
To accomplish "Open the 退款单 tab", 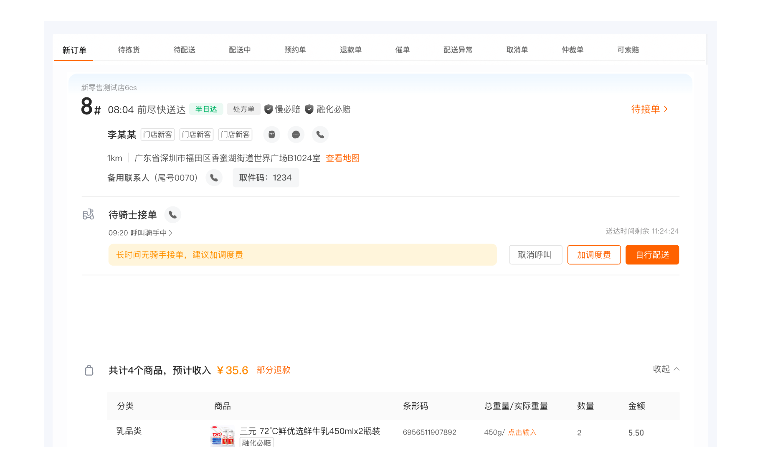I will [x=350, y=50].
